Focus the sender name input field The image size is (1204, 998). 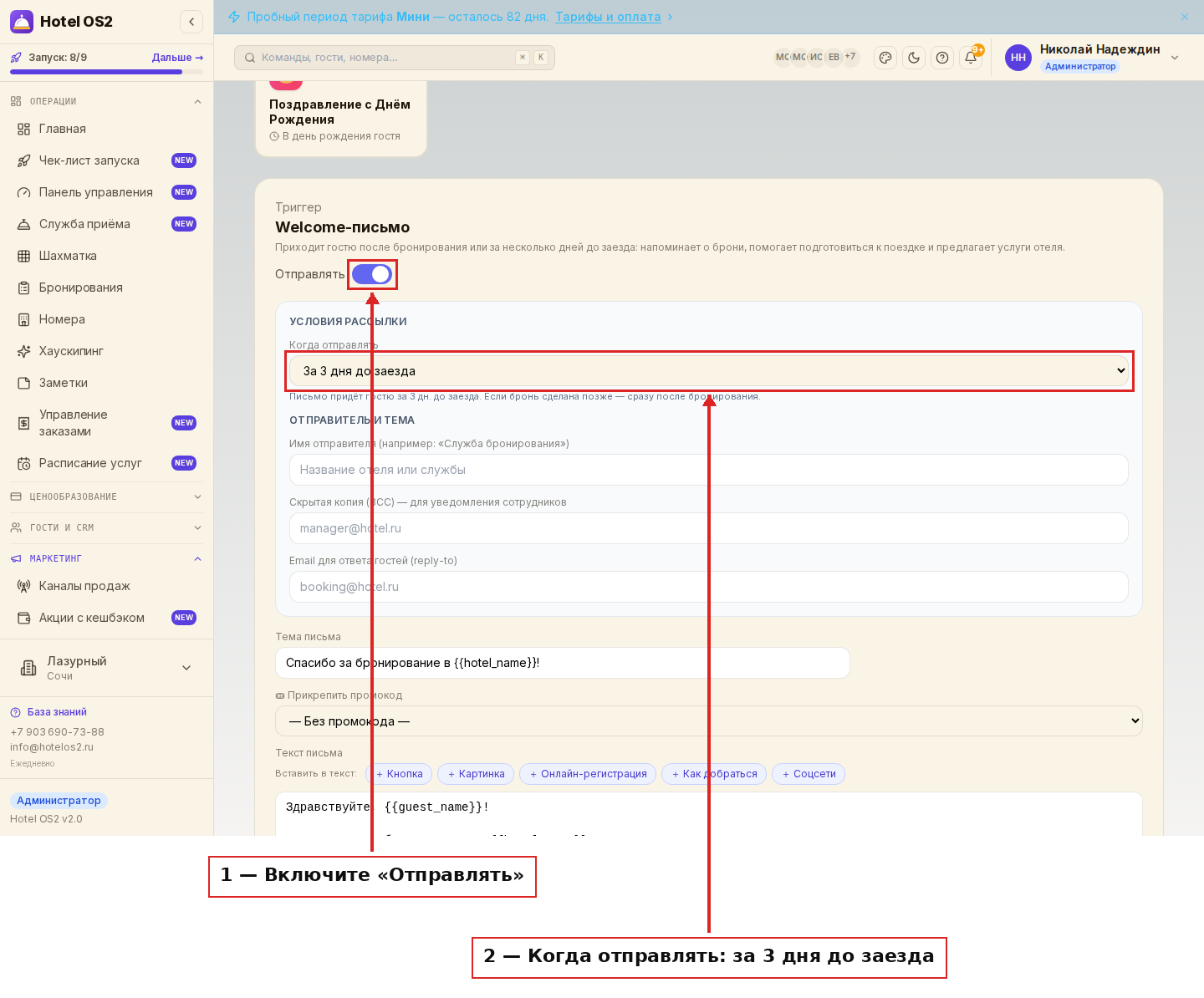point(709,470)
